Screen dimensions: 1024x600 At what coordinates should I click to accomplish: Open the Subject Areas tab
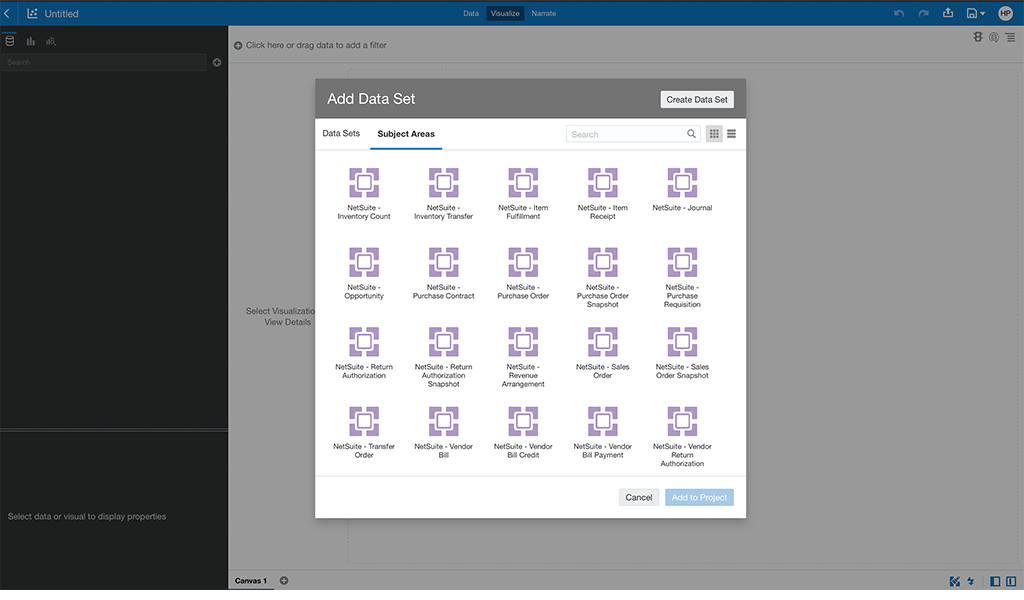tap(406, 134)
